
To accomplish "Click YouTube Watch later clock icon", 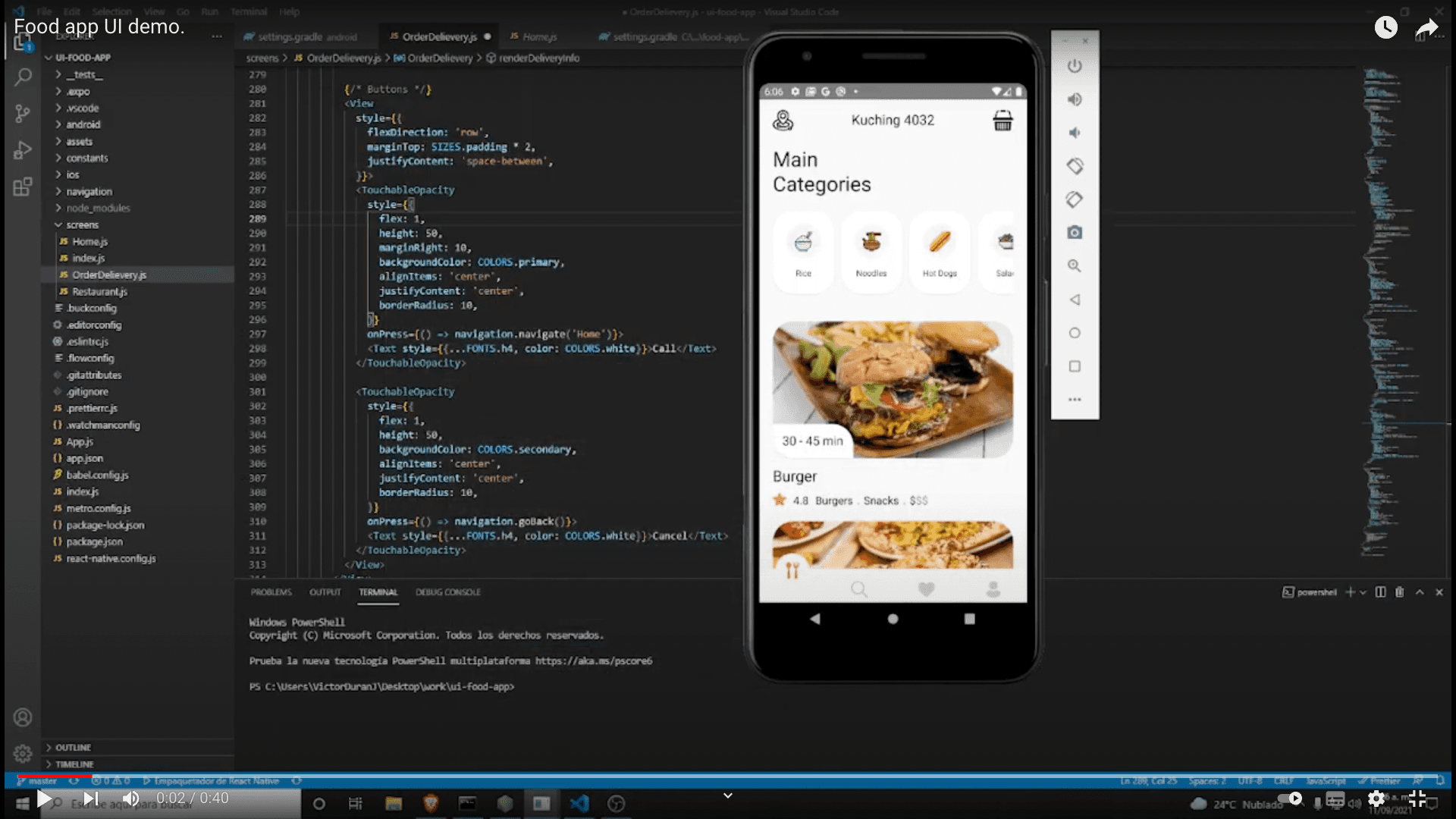I will coord(1385,27).
